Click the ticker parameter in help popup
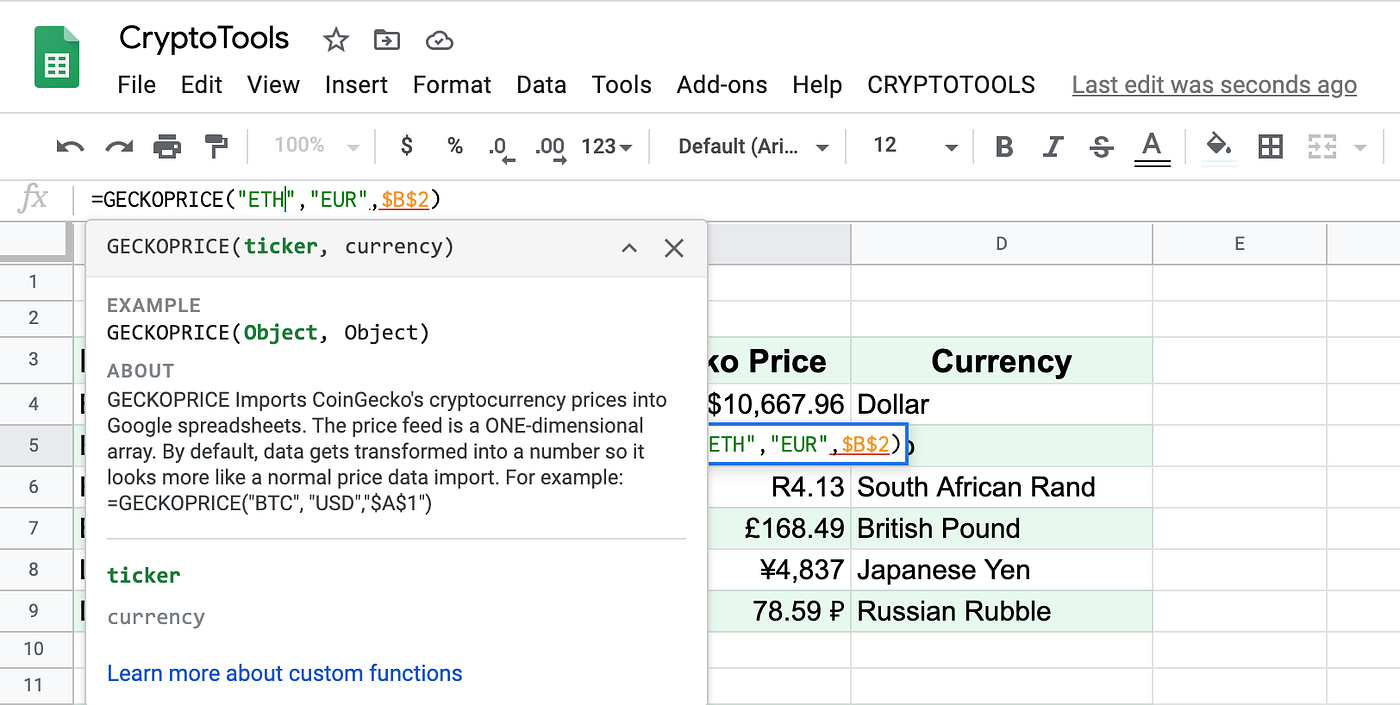 (x=144, y=575)
